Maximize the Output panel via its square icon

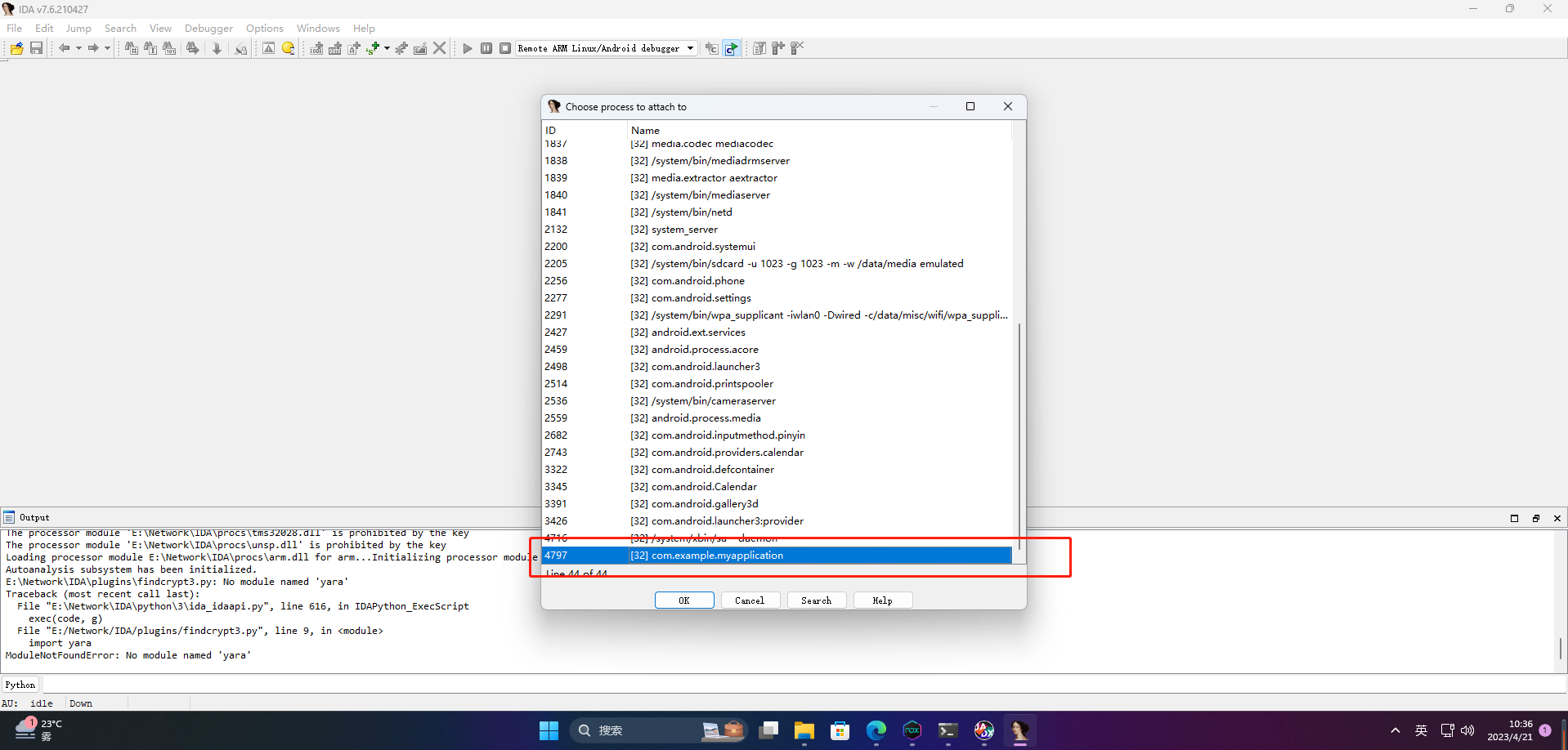1514,518
